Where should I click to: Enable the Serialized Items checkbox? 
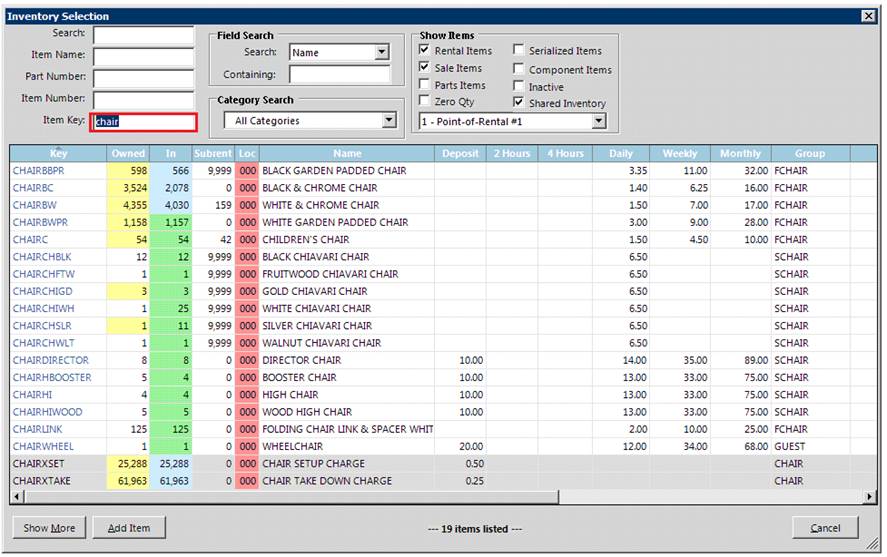point(519,51)
